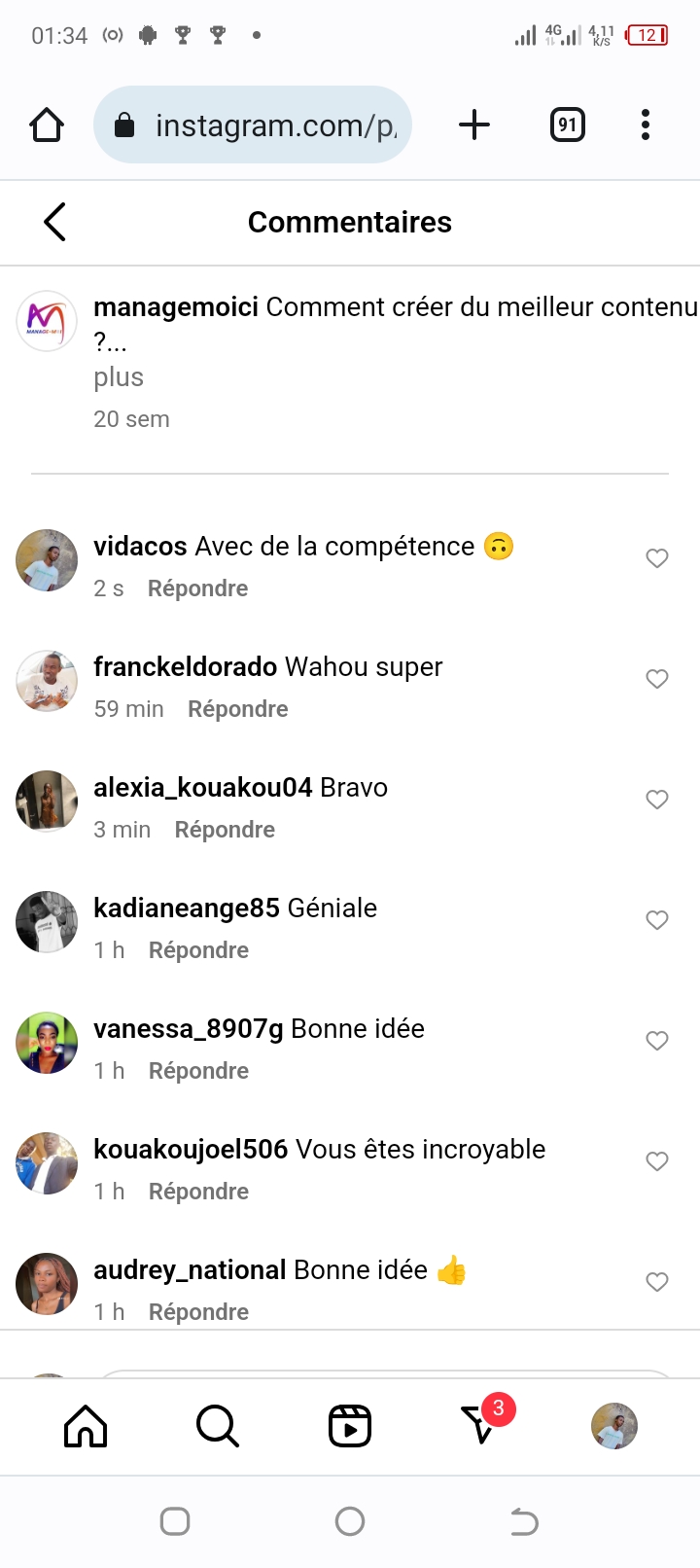Open your profile from the bottom bar
The image size is (700, 1568).
click(x=614, y=1426)
